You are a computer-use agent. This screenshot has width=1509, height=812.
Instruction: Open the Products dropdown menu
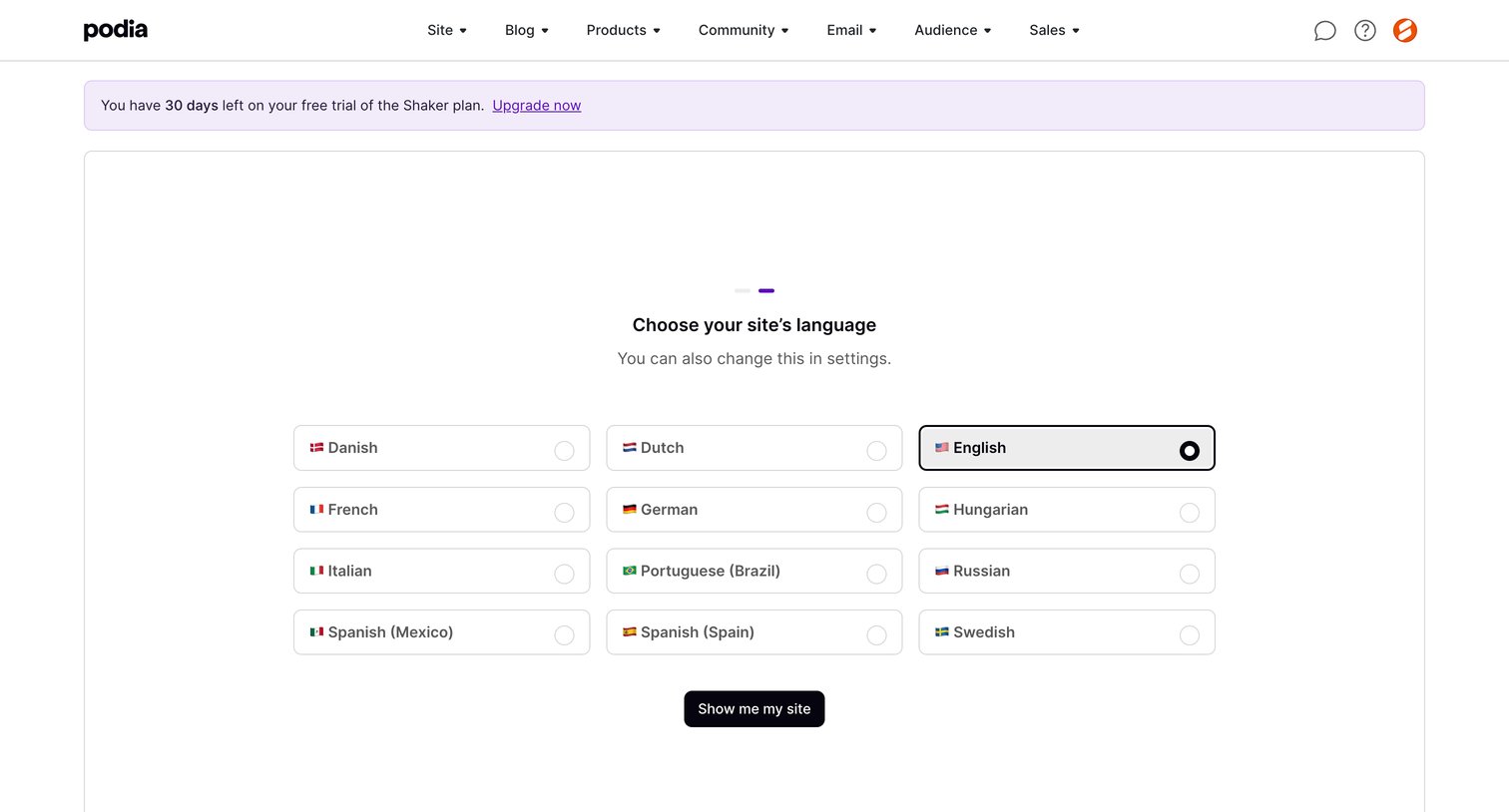pos(624,30)
